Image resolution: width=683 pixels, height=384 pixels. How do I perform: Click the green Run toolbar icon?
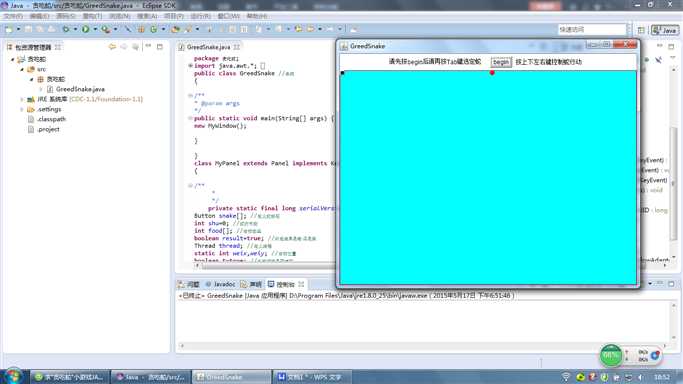(x=85, y=29)
